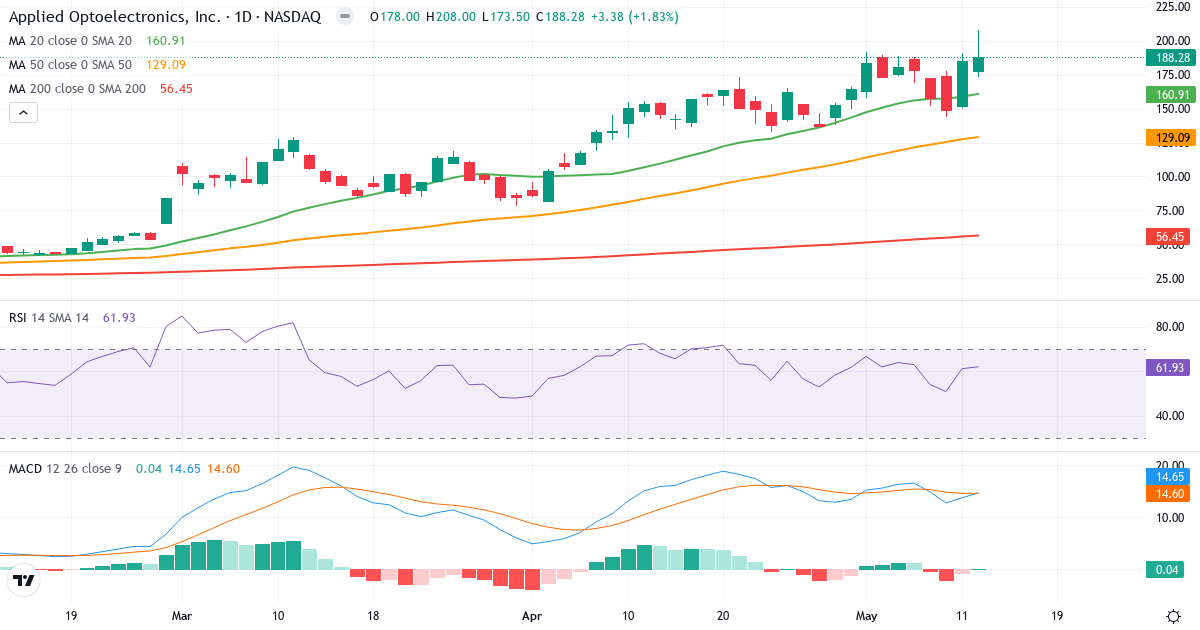Viewport: 1200px width, 630px height.
Task: Click the green 160.91 SMA 20 price tag
Action: (x=1172, y=95)
